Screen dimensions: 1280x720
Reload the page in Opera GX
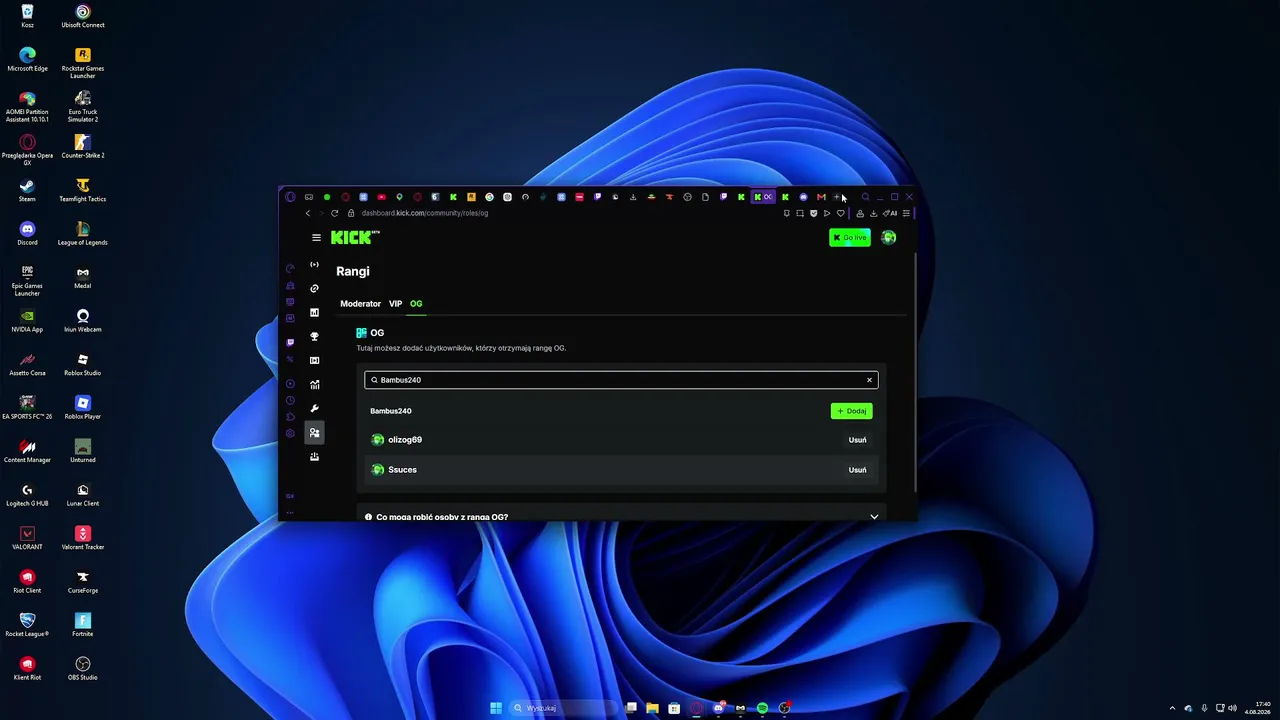tap(335, 213)
